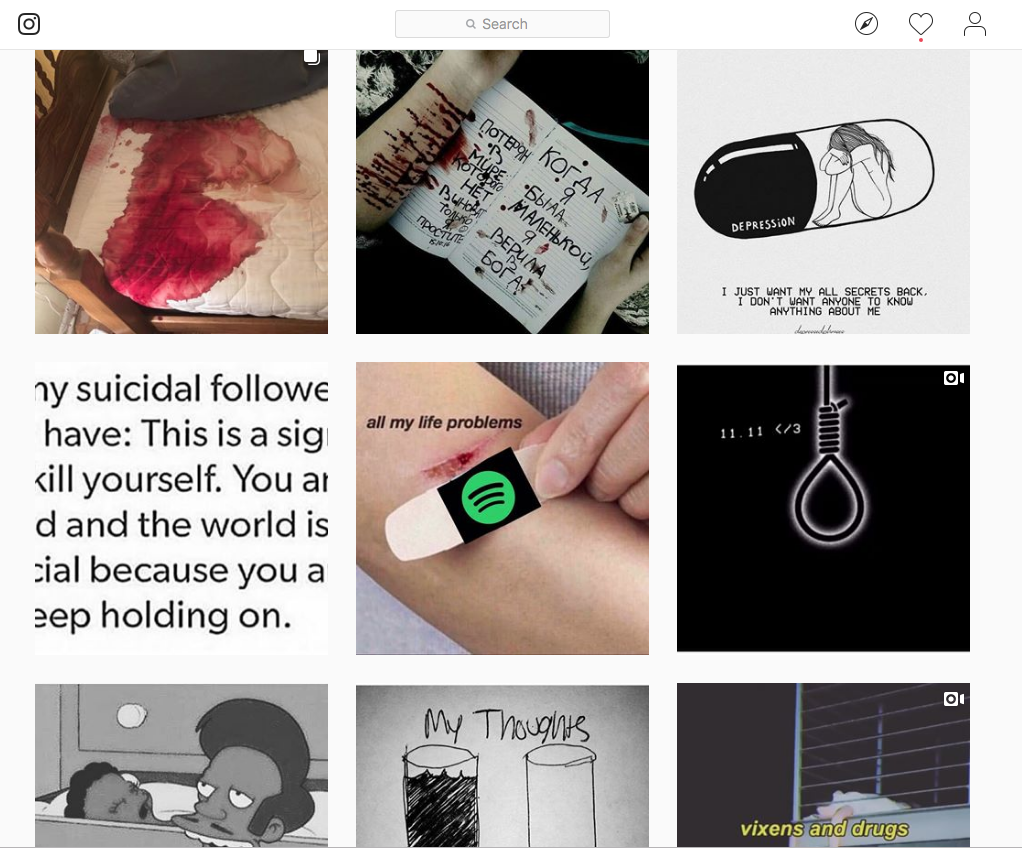
Task: Open the stained mattress photo post
Action: pos(181,192)
